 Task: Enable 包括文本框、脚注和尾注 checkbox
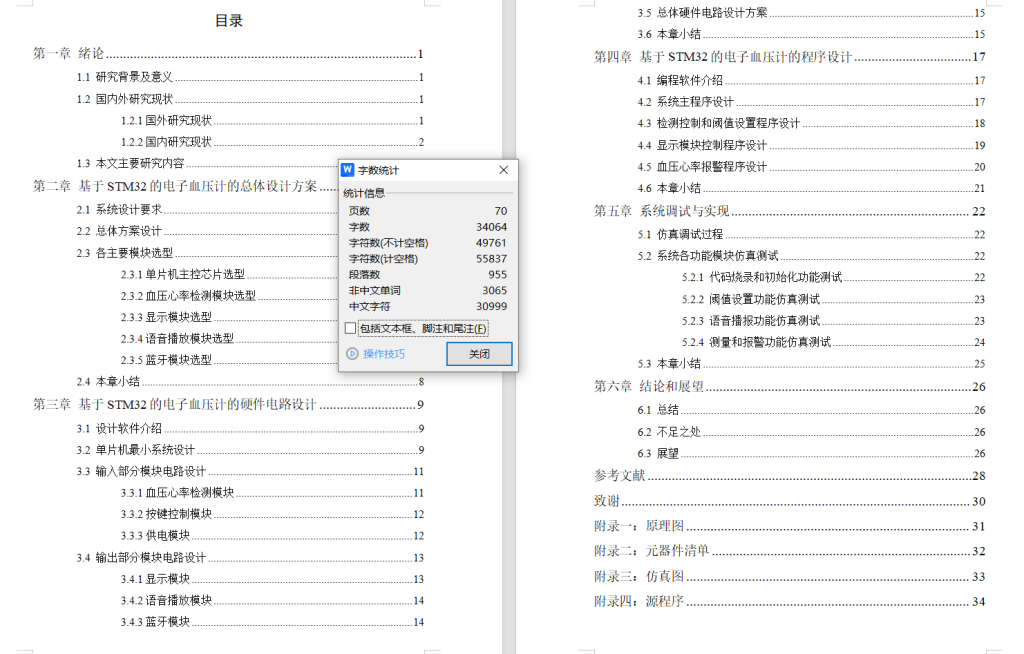348,328
